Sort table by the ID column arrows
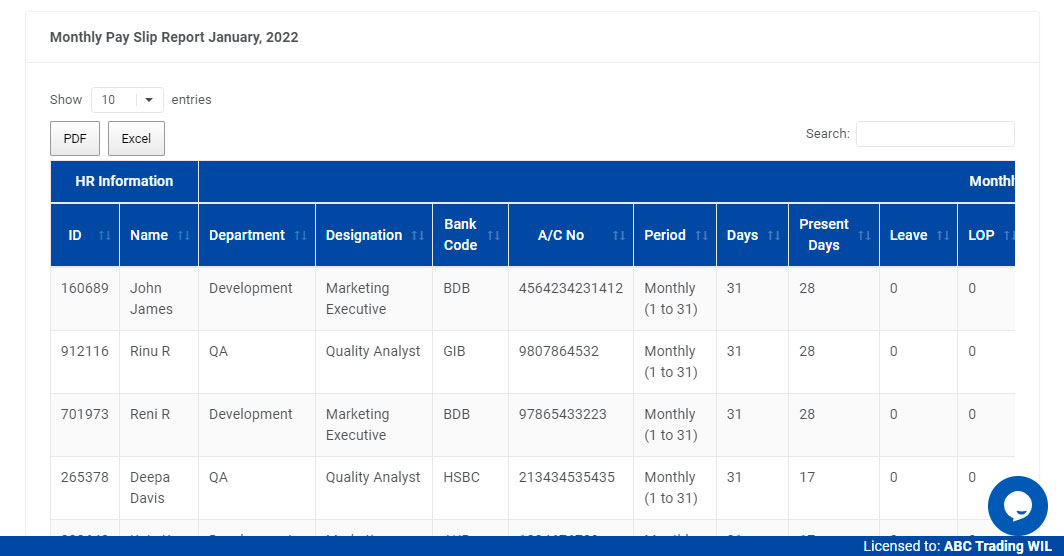 (x=105, y=236)
